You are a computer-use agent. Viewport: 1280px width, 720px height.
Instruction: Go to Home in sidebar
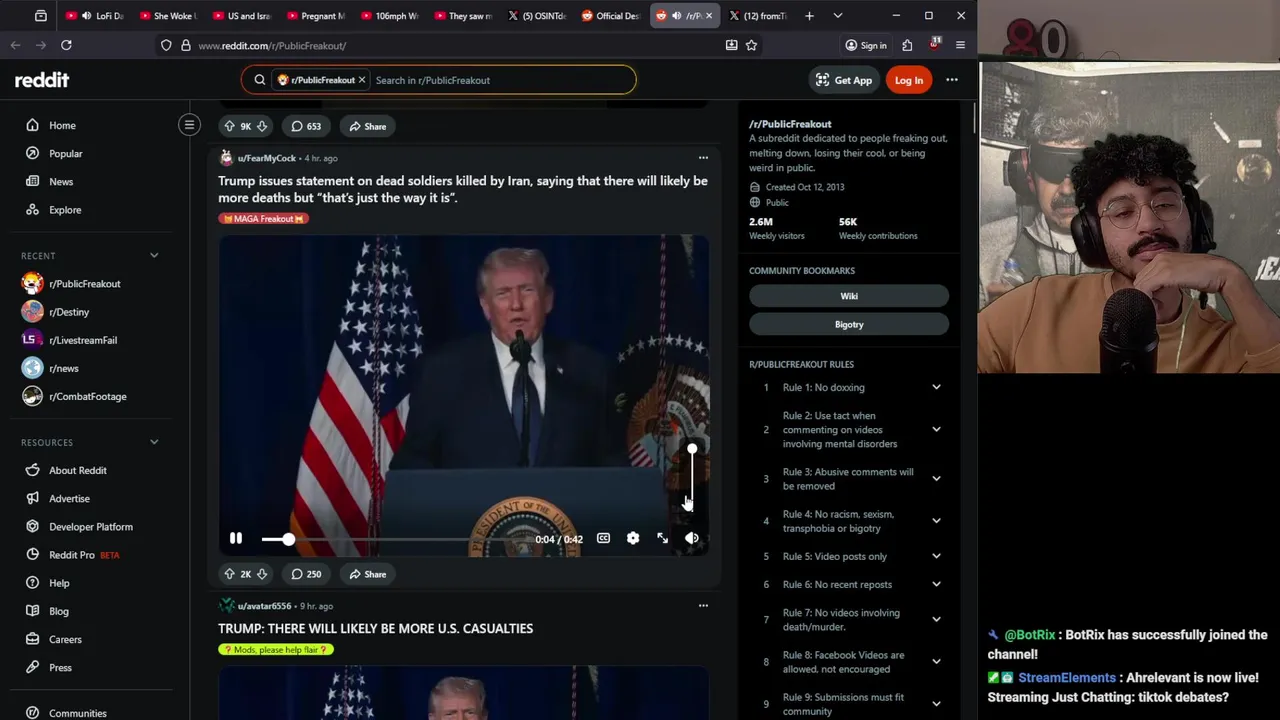(x=62, y=125)
